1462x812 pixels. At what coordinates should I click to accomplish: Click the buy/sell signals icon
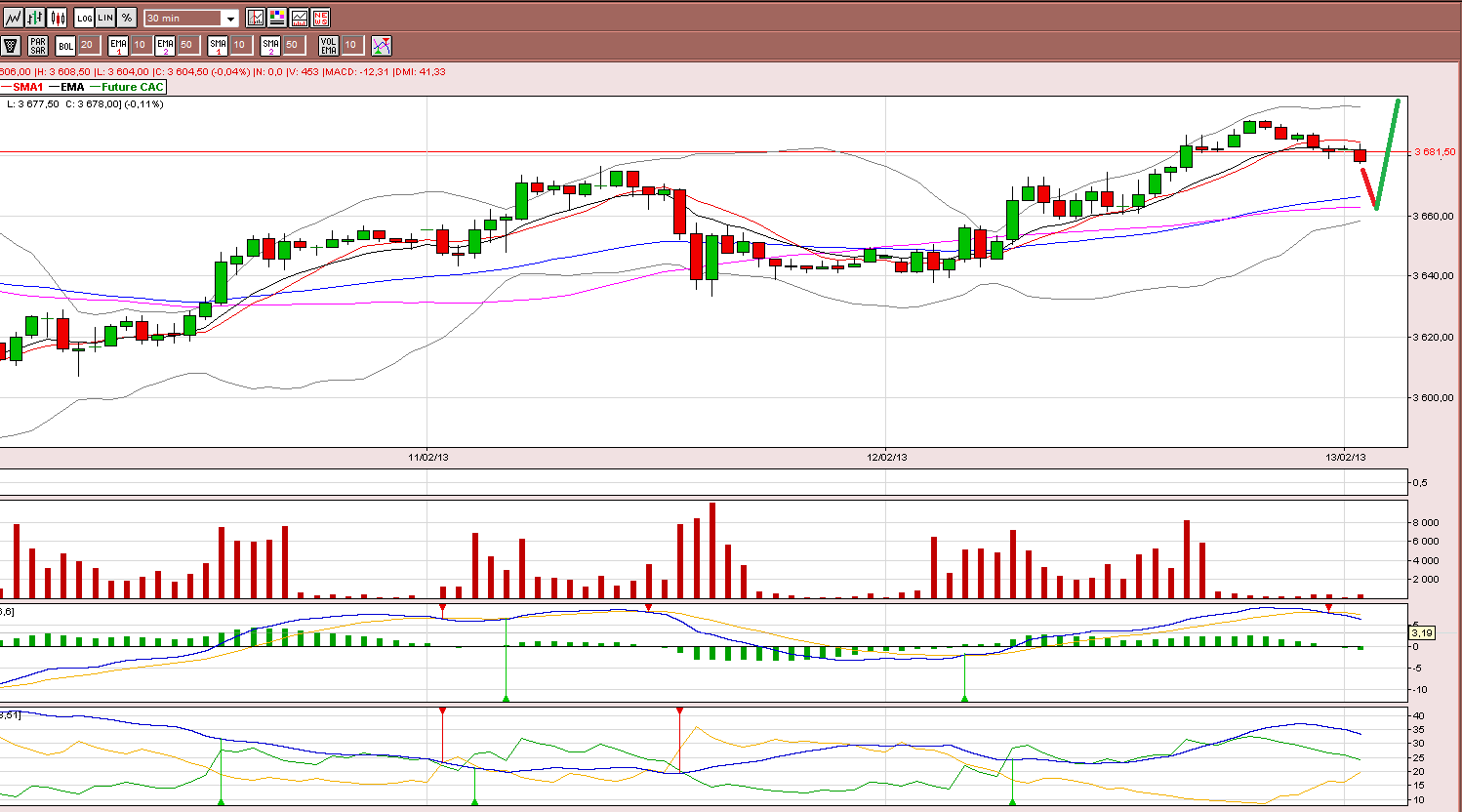point(382,45)
